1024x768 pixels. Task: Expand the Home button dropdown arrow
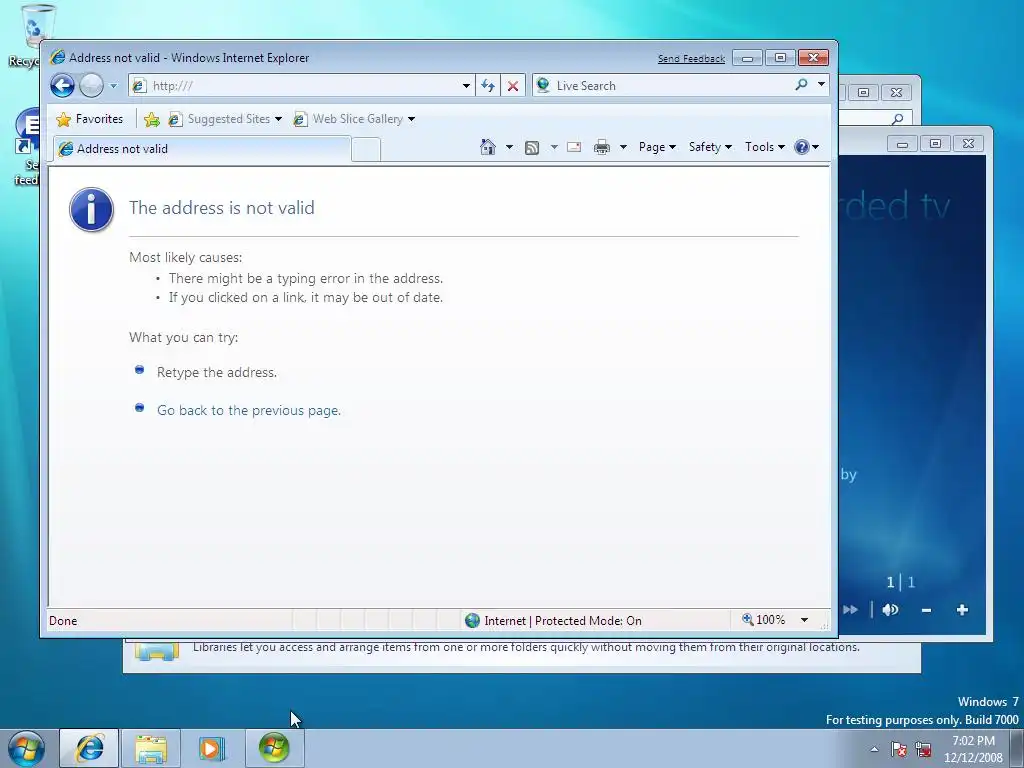(x=509, y=147)
